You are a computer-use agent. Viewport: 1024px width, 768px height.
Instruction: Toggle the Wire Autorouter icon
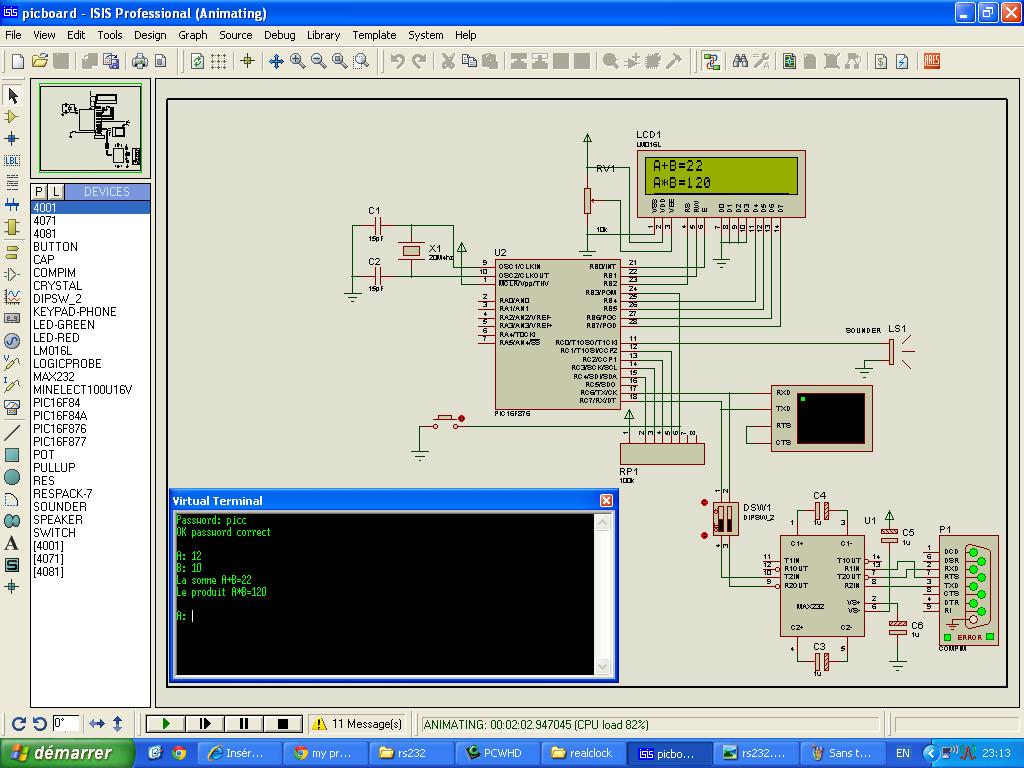click(x=711, y=61)
